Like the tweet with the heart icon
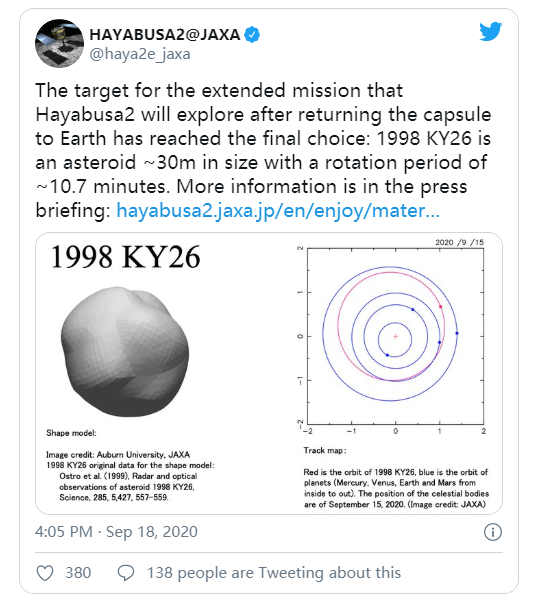 [45, 573]
